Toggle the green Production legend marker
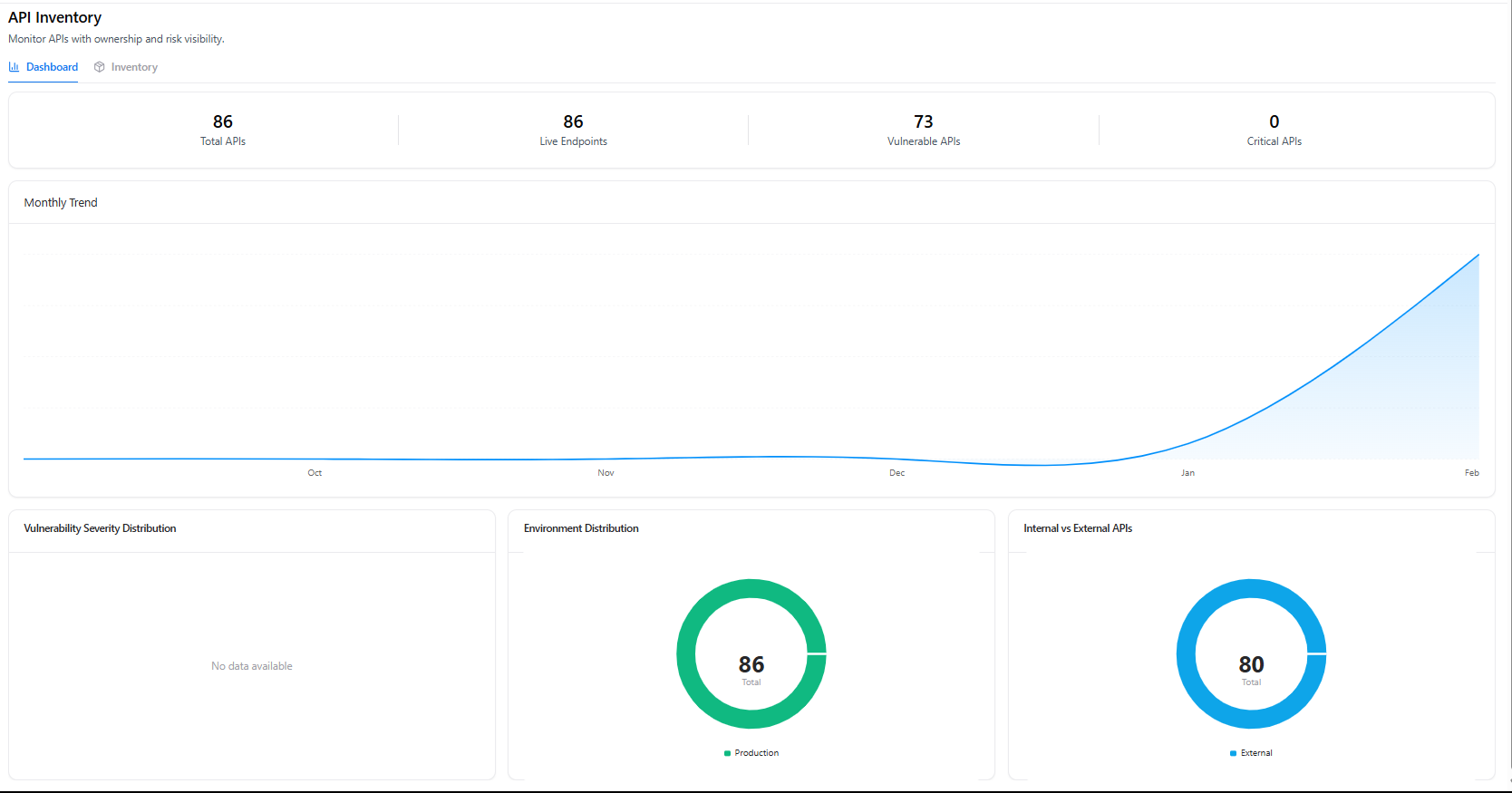 click(x=727, y=753)
